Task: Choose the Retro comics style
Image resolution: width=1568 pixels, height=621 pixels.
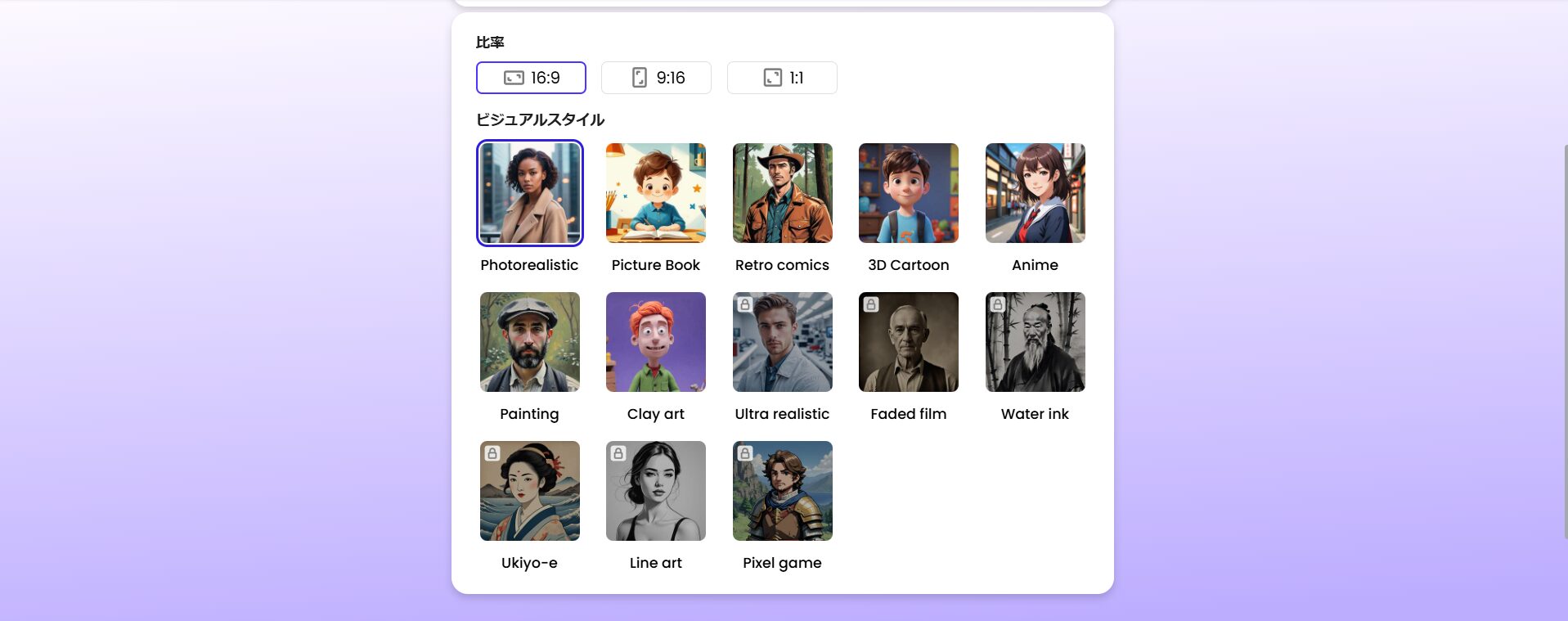Action: [782, 193]
